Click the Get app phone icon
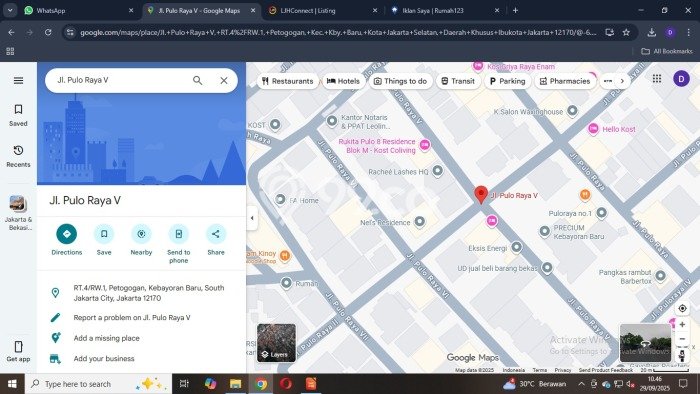This screenshot has height=394, width=700. [18, 347]
